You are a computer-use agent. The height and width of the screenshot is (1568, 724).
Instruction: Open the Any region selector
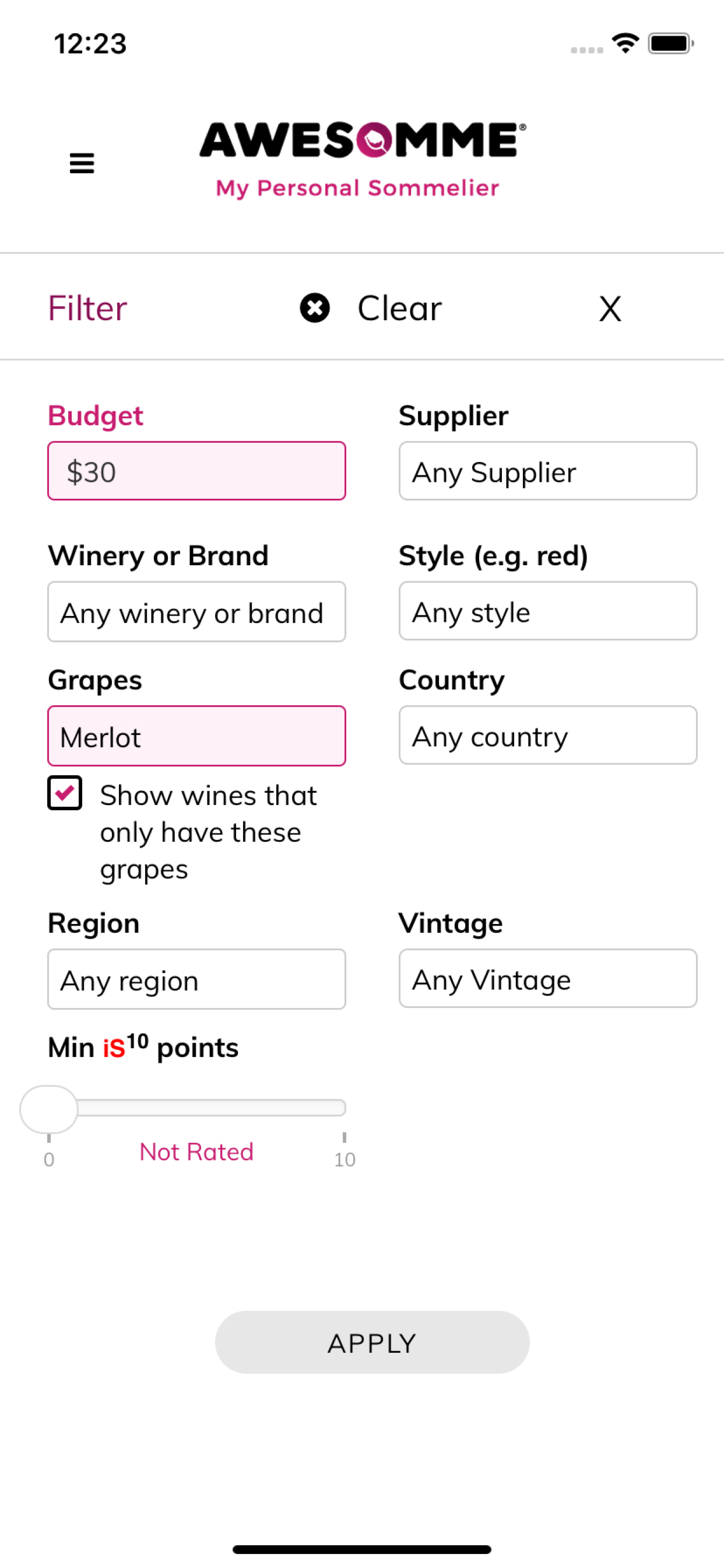(196, 979)
